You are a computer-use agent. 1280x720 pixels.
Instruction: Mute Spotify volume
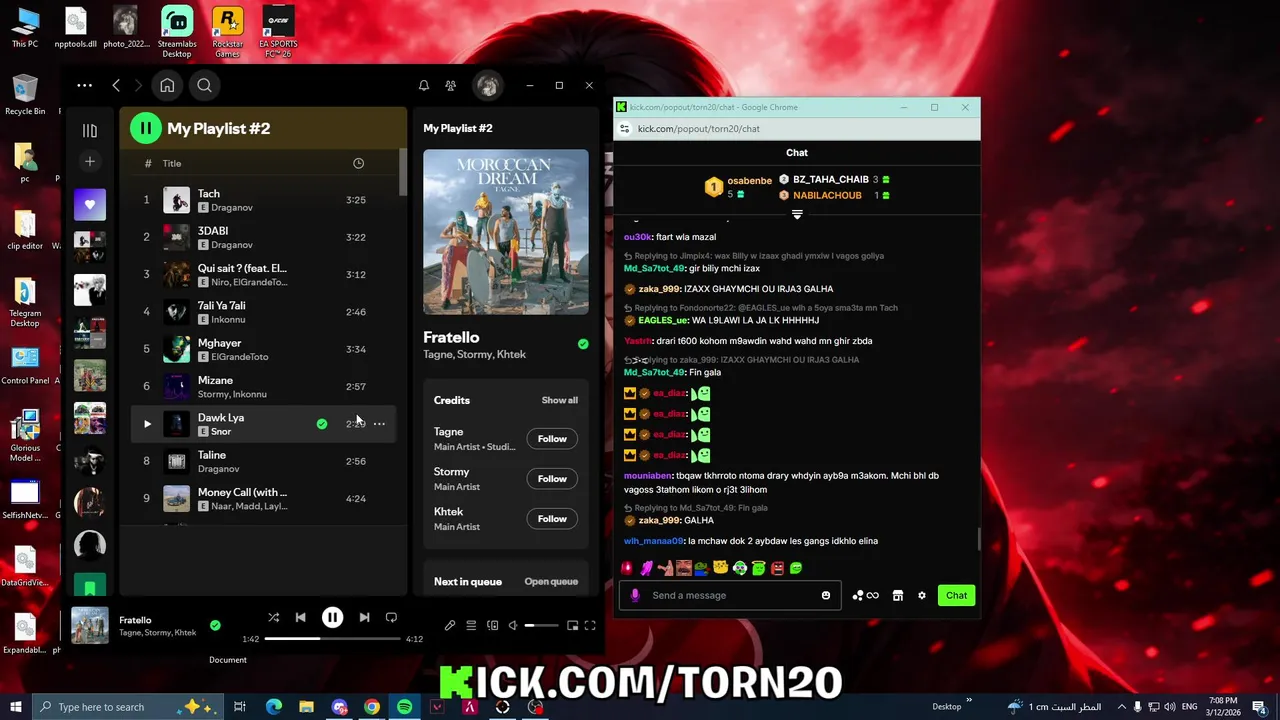coord(513,625)
